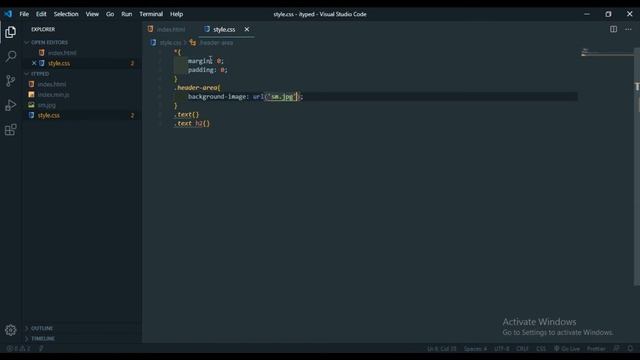640x360 pixels.
Task: Open the minified .js file in ITYPED folder
Action: (53, 95)
